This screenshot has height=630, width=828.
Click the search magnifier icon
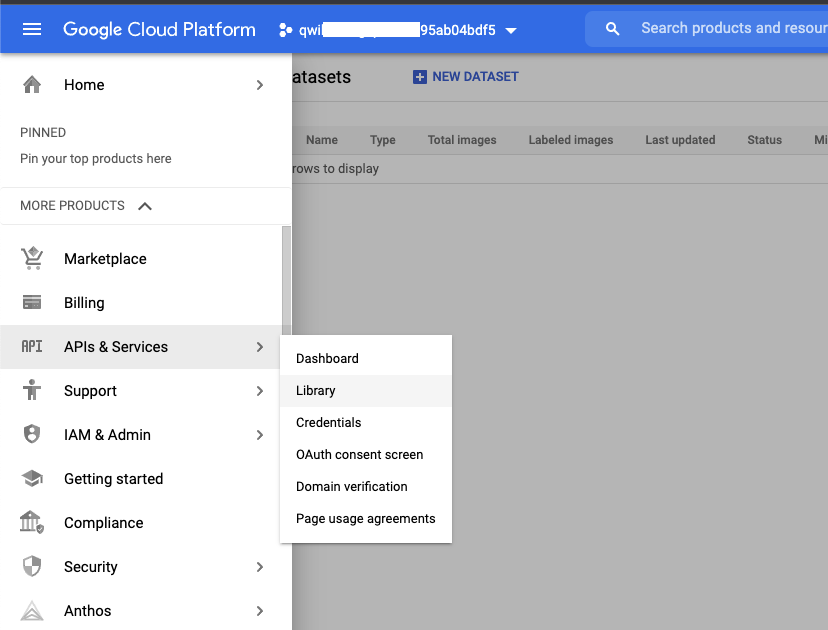click(612, 29)
